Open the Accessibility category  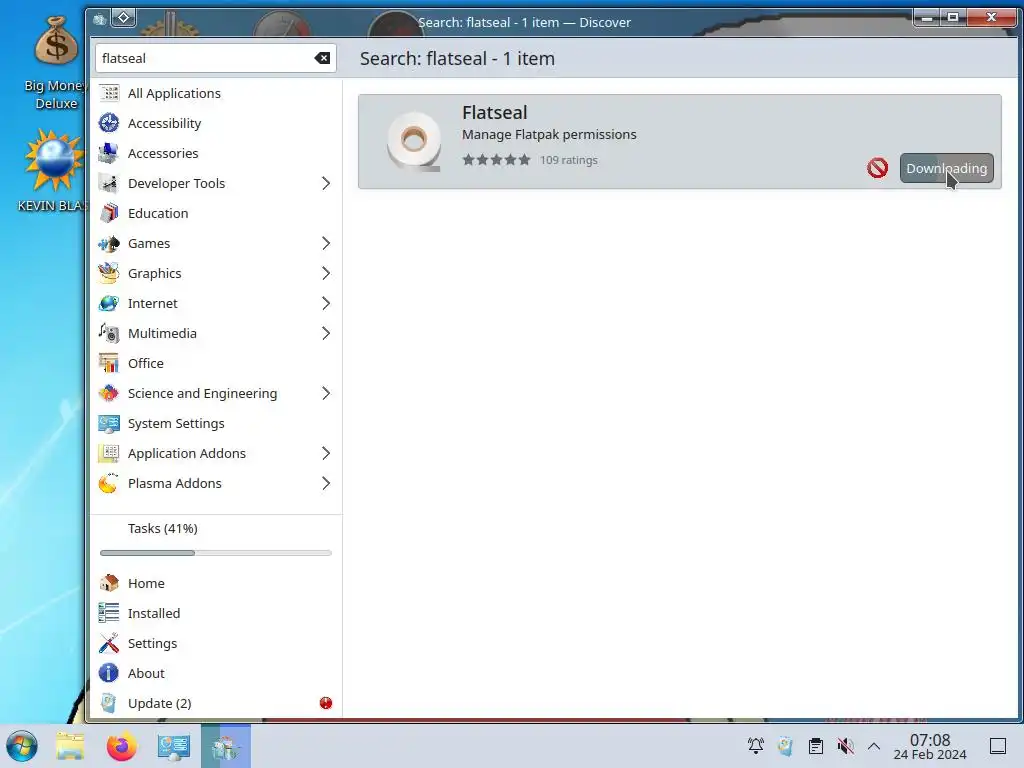[x=216, y=123]
